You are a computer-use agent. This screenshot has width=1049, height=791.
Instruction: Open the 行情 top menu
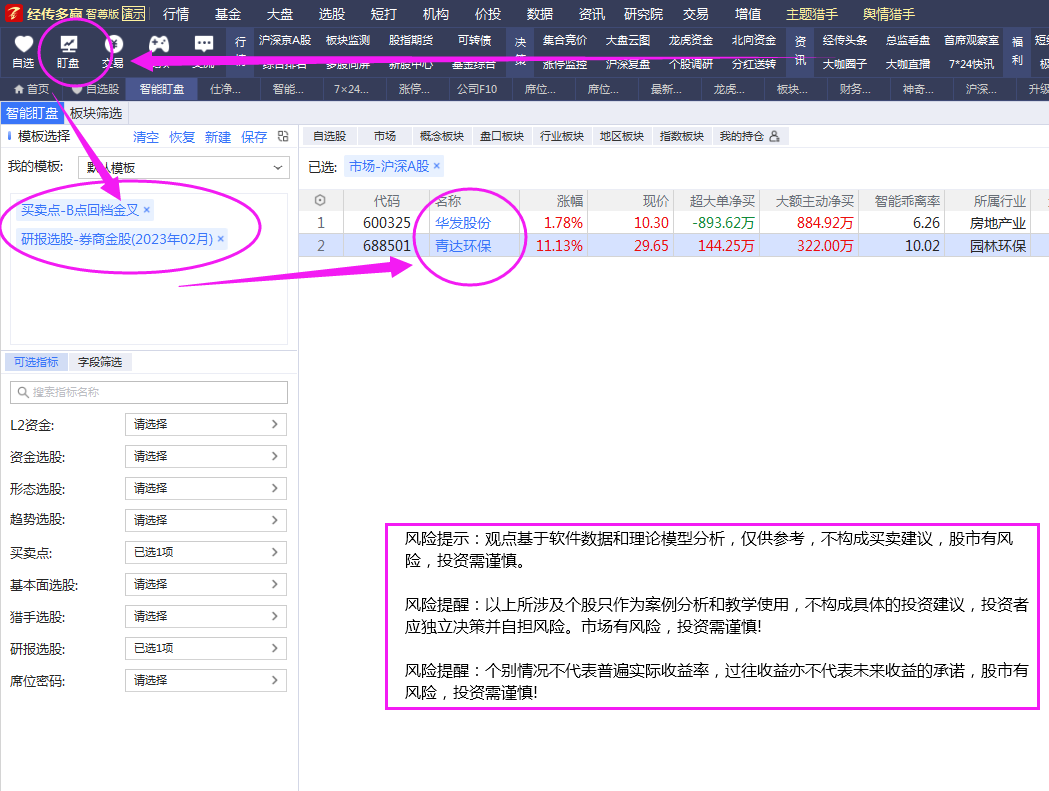(176, 14)
